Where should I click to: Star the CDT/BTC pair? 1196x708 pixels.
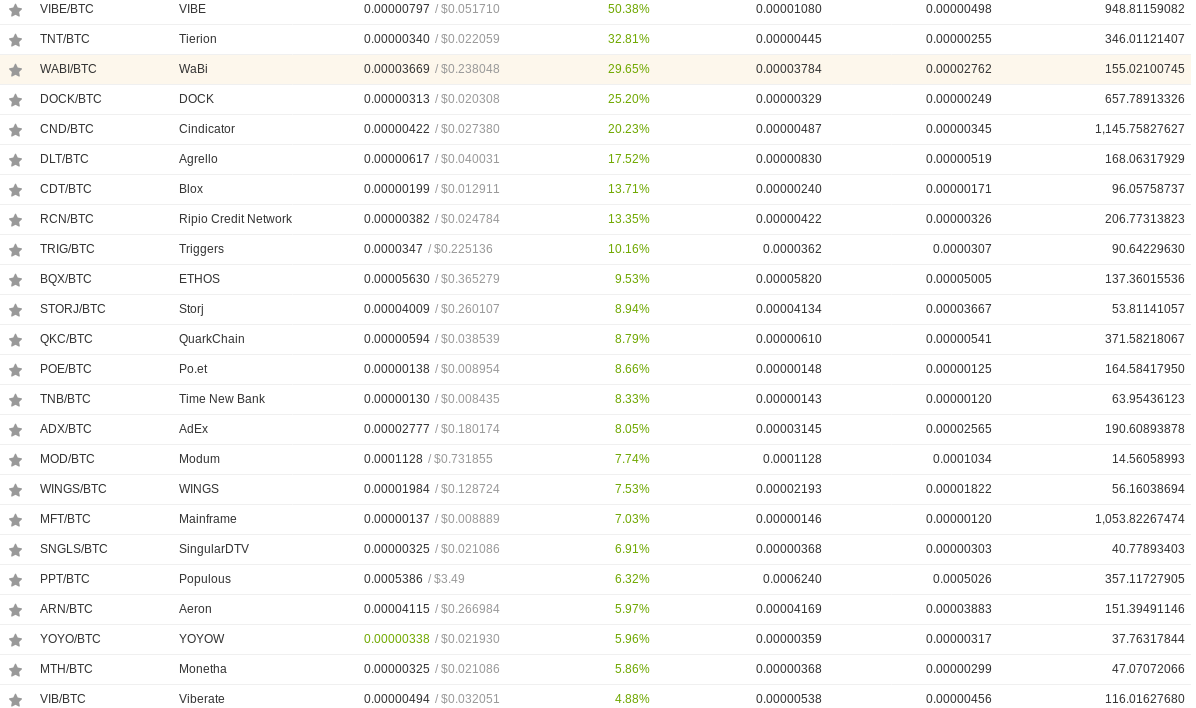tap(15, 190)
